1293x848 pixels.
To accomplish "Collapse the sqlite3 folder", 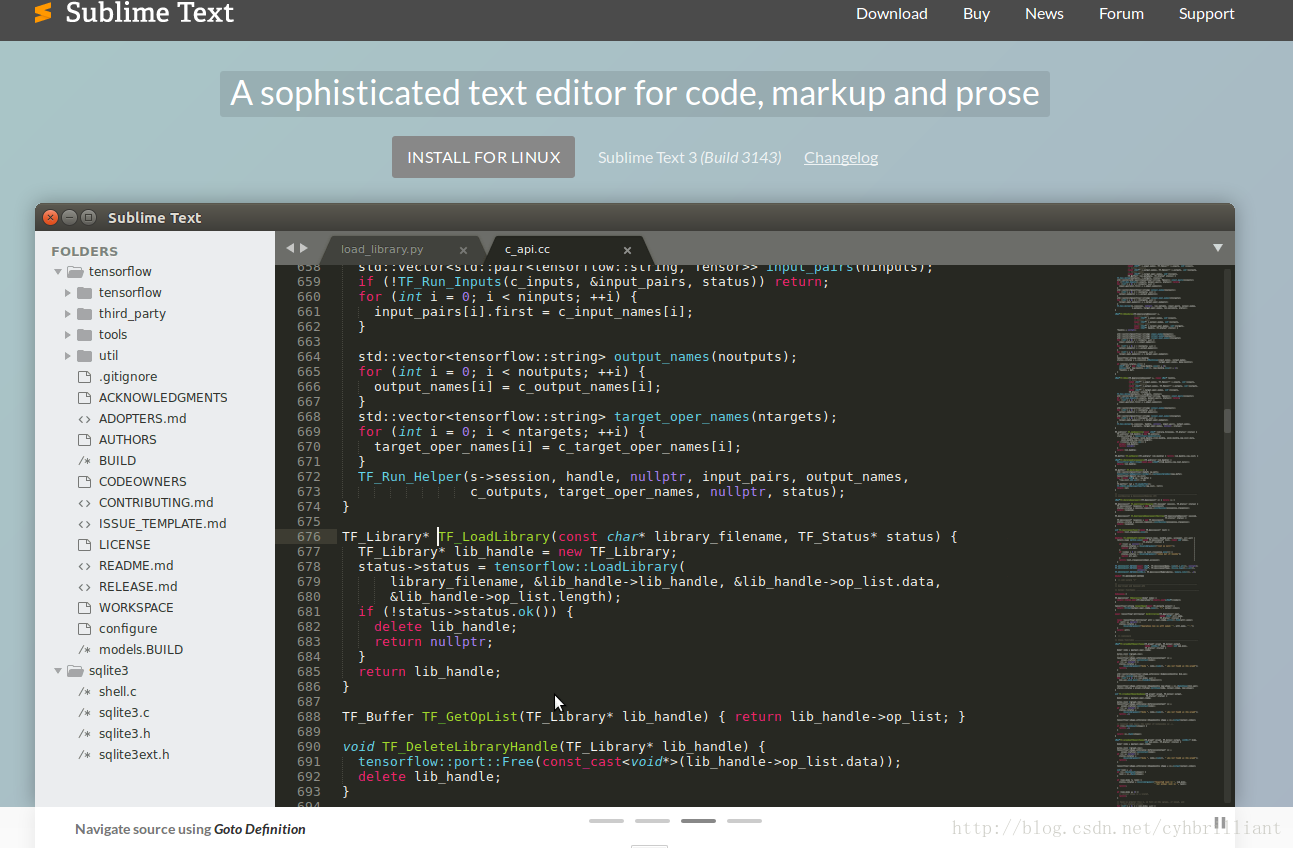I will click(x=58, y=671).
